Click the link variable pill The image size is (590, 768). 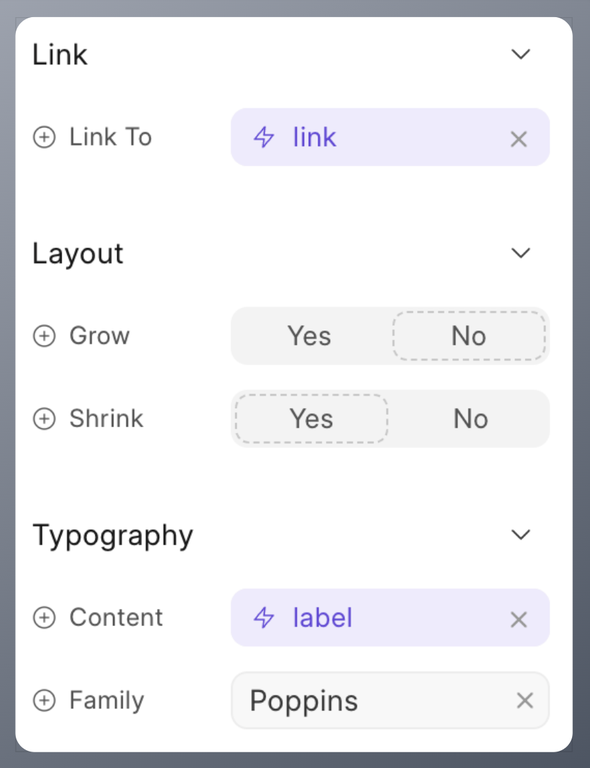point(390,137)
